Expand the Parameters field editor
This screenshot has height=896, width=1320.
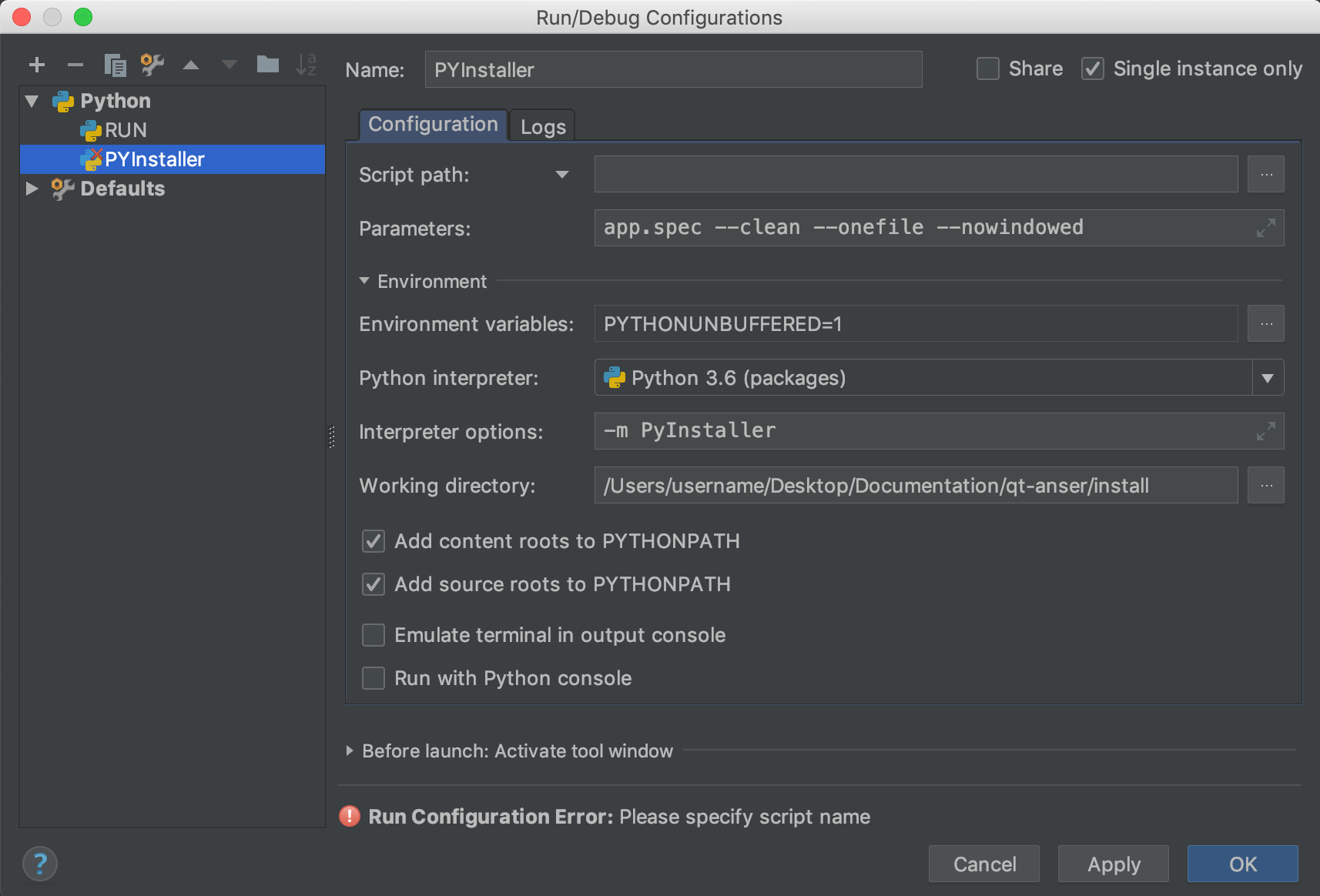(1265, 228)
